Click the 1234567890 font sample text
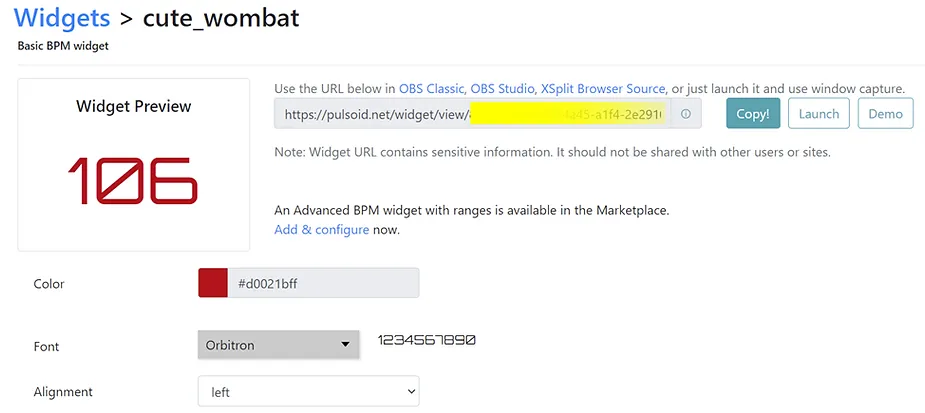Screen dimensions: 925x413 426,340
